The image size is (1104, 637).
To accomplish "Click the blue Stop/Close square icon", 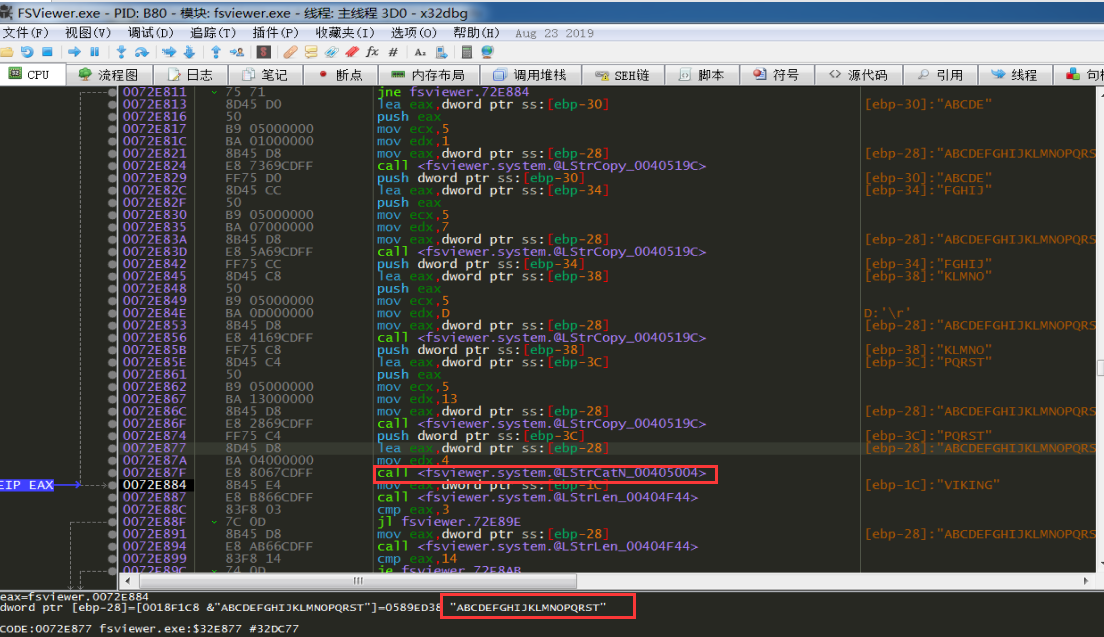I will 47,51.
